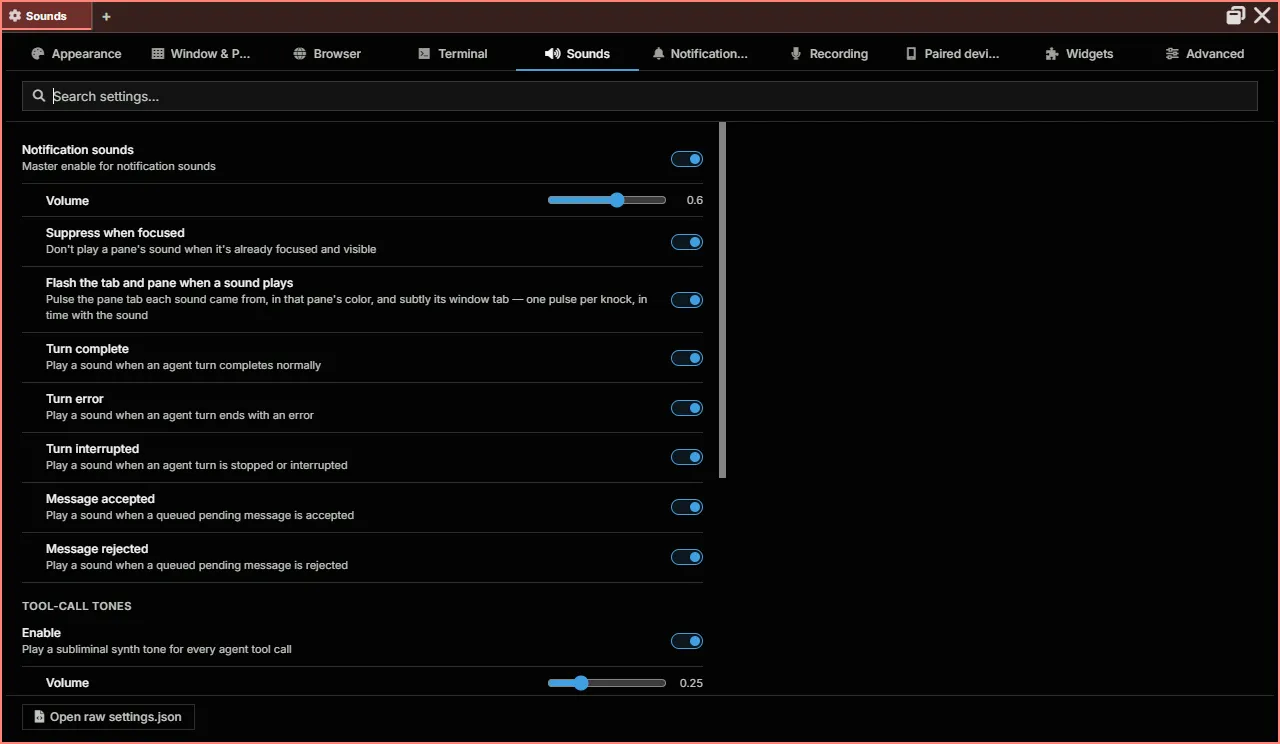This screenshot has height=744, width=1280.
Task: Click the vertical scrollbar of the settings list
Action: (723, 300)
